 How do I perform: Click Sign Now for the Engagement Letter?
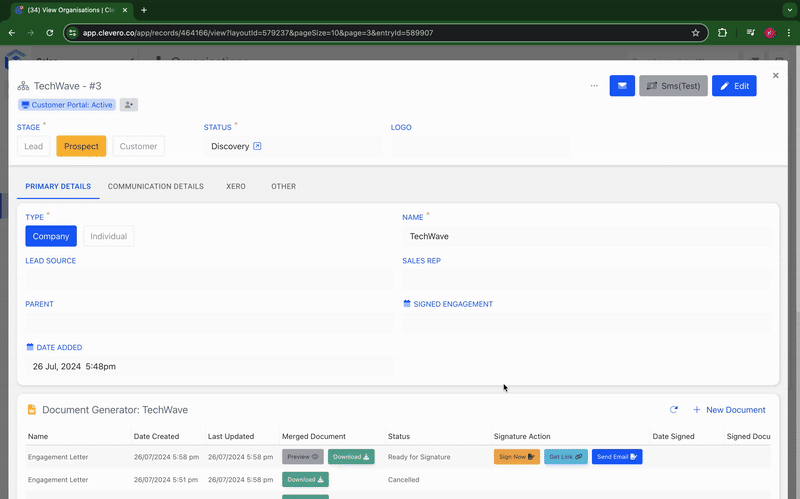coord(517,457)
